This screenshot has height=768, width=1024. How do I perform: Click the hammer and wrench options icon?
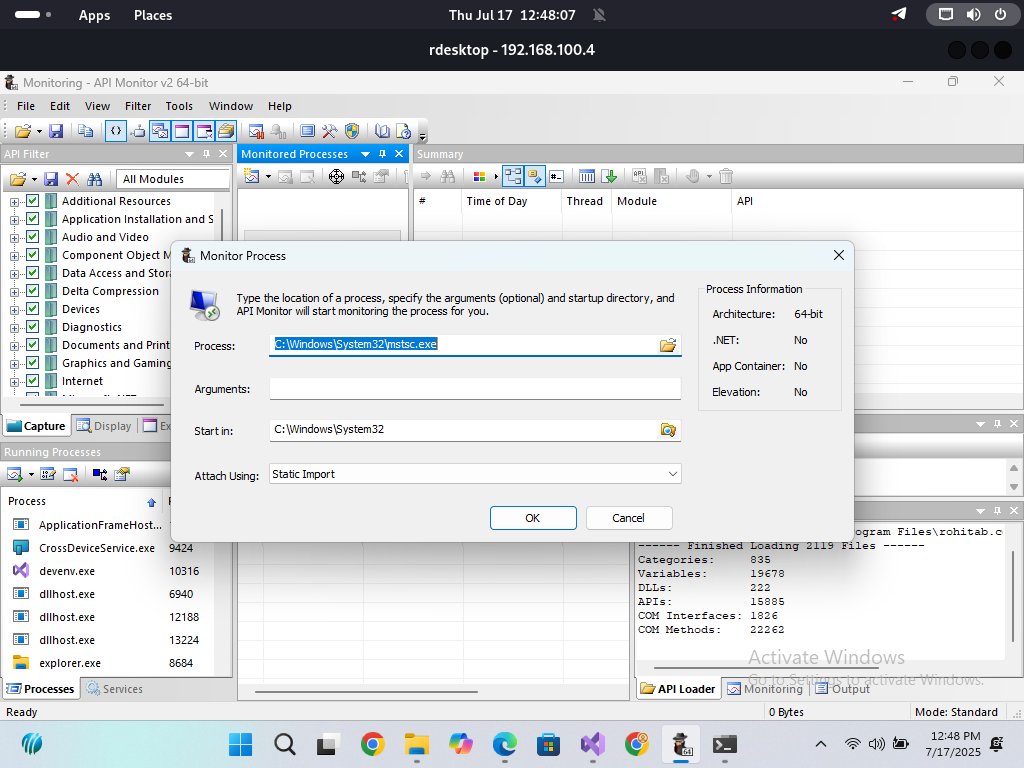coord(329,131)
